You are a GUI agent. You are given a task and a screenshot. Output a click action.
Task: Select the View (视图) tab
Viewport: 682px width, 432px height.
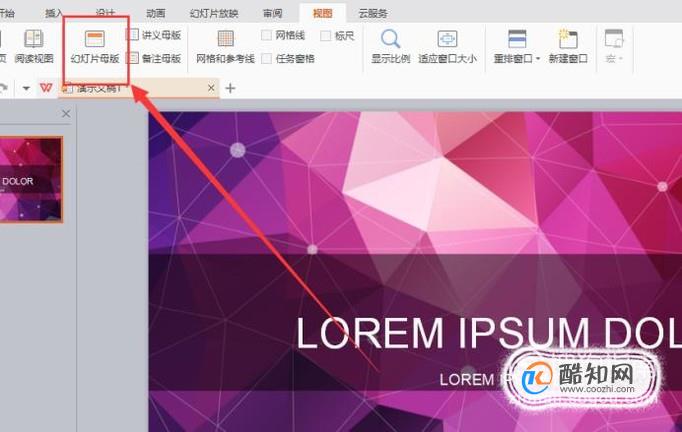click(x=323, y=13)
